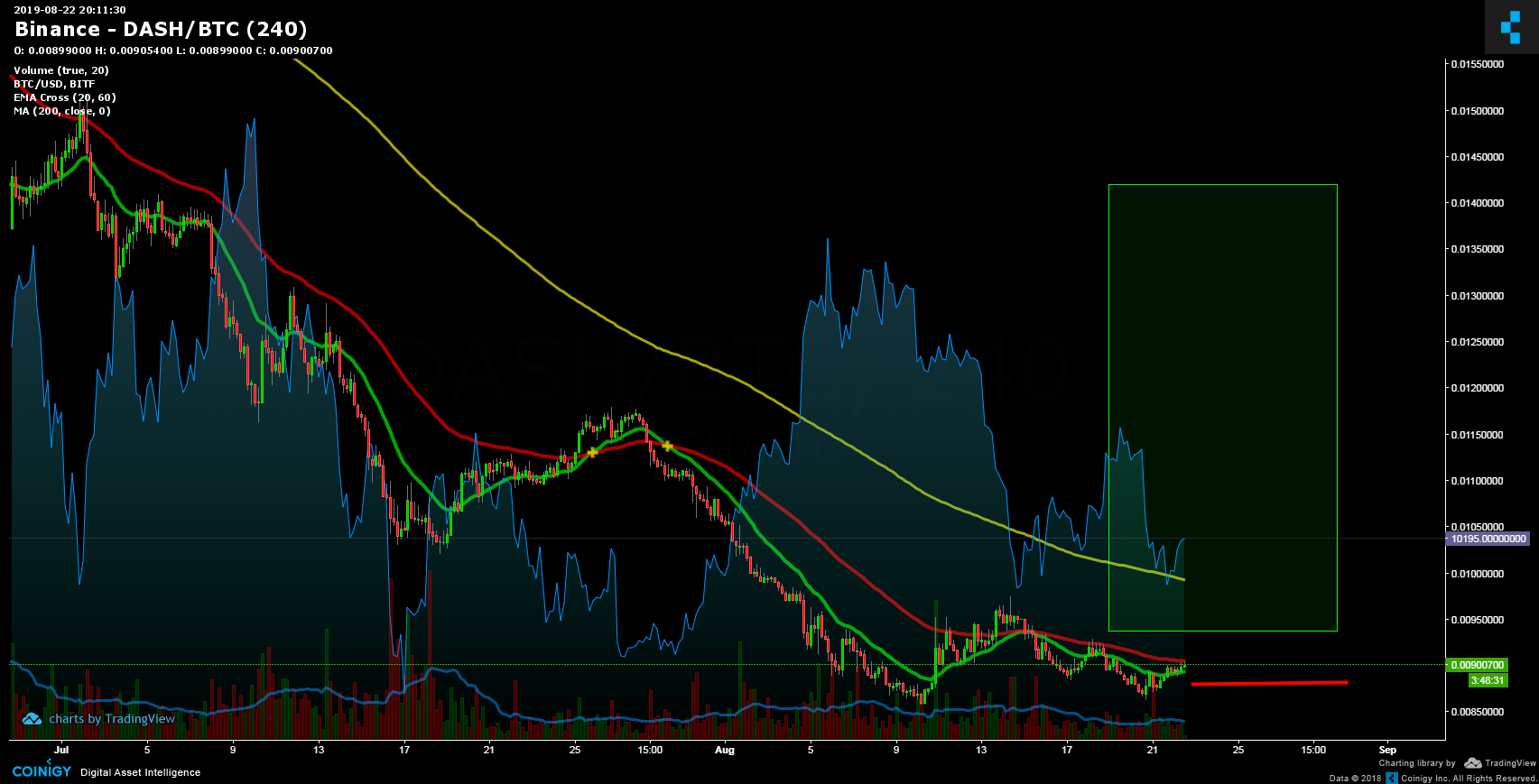Click the BTC/USD, BITF indicator label
The height and width of the screenshot is (784, 1539).
[54, 84]
